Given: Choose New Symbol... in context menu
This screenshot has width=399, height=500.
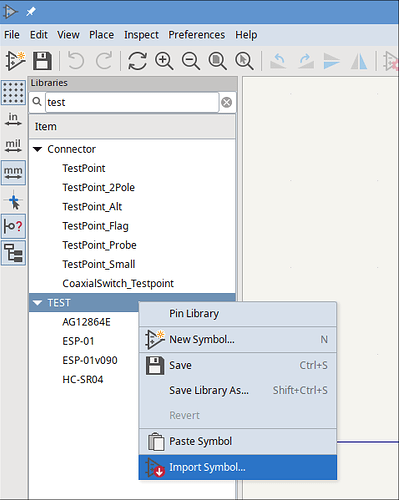Looking at the screenshot, I should (x=238, y=339).
